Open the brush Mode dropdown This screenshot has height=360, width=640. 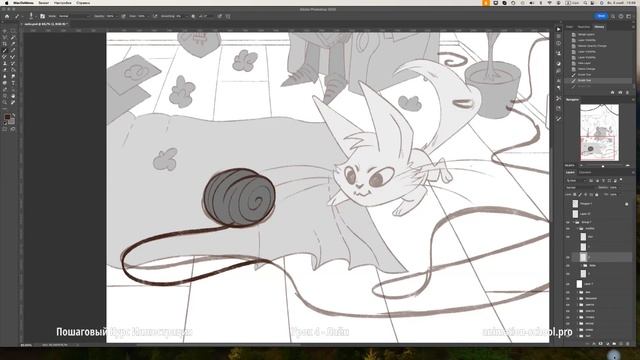[x=73, y=16]
